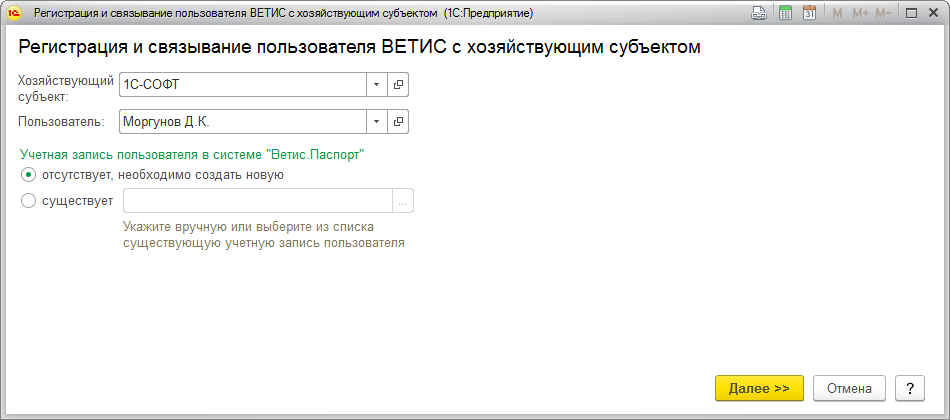Click the 'Хозяйствующий субъект:' label

pos(66,87)
